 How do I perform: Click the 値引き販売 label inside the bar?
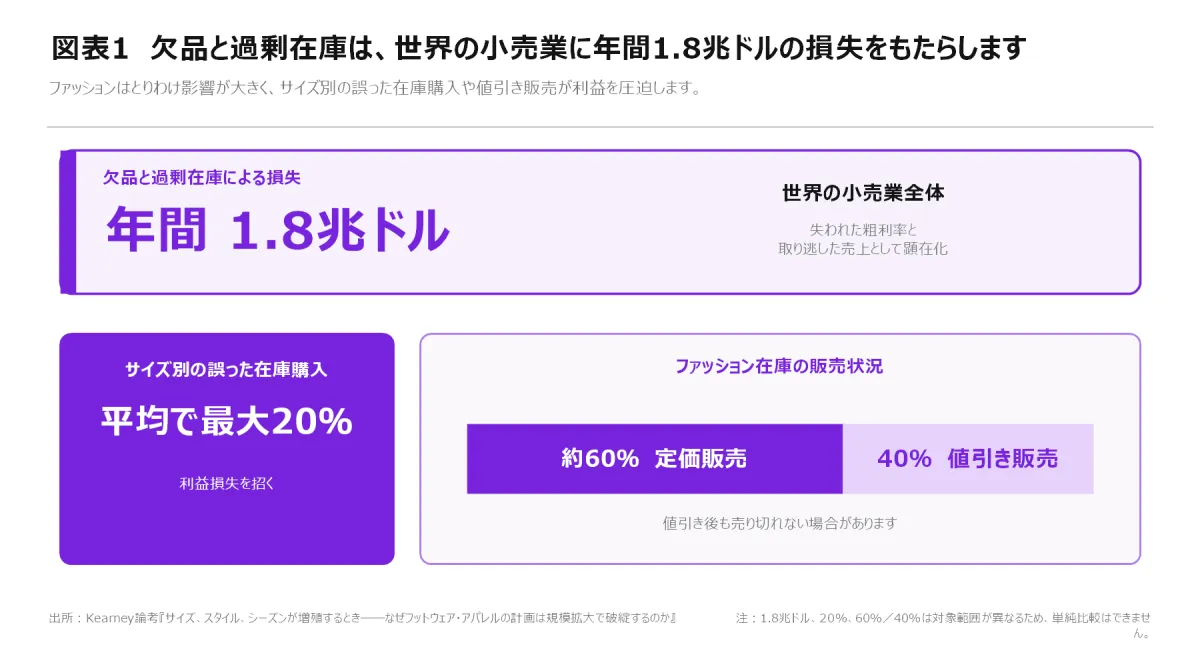point(1003,459)
